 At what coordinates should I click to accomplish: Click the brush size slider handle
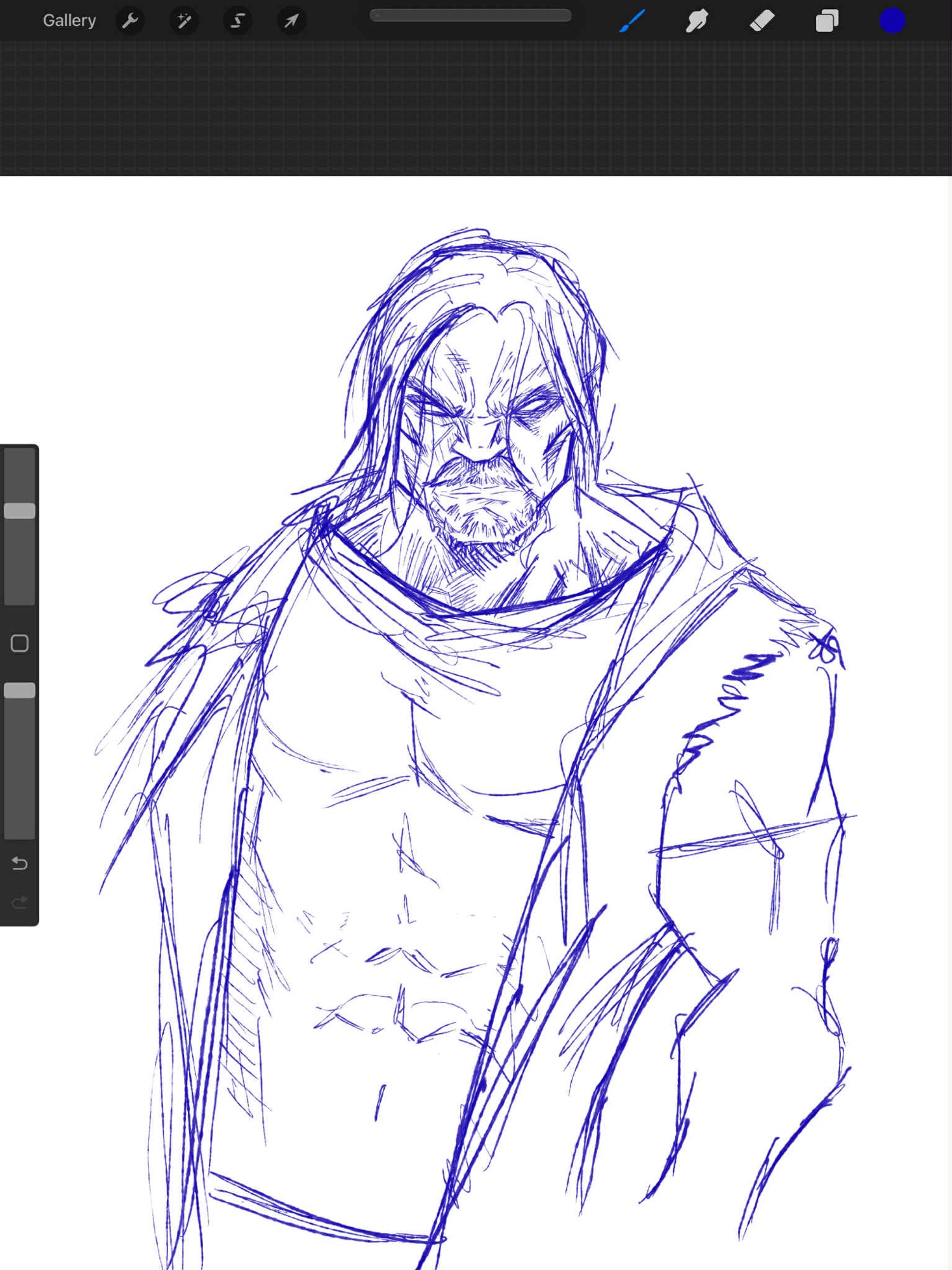tap(20, 511)
